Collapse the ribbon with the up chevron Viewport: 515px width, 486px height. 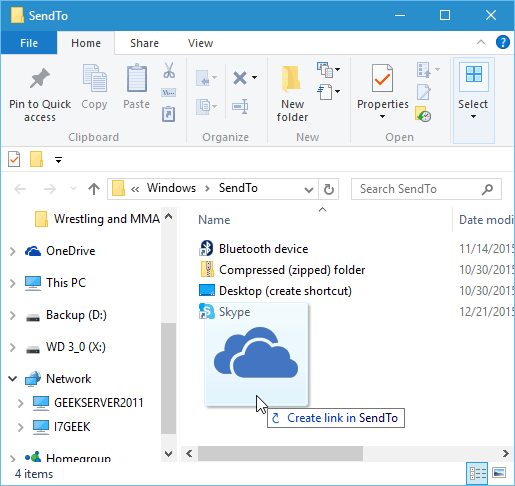click(481, 42)
